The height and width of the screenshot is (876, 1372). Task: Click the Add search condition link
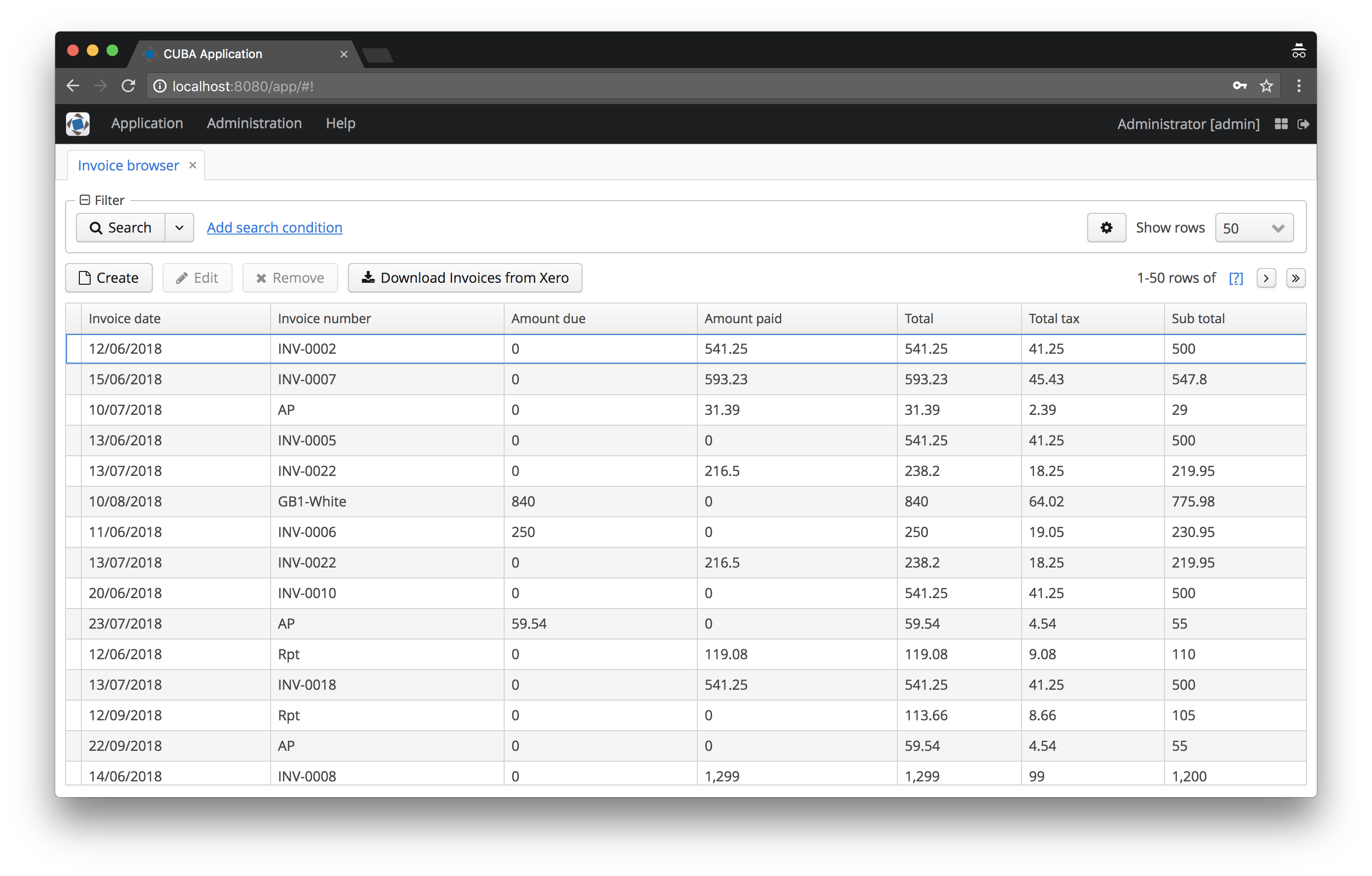point(274,228)
